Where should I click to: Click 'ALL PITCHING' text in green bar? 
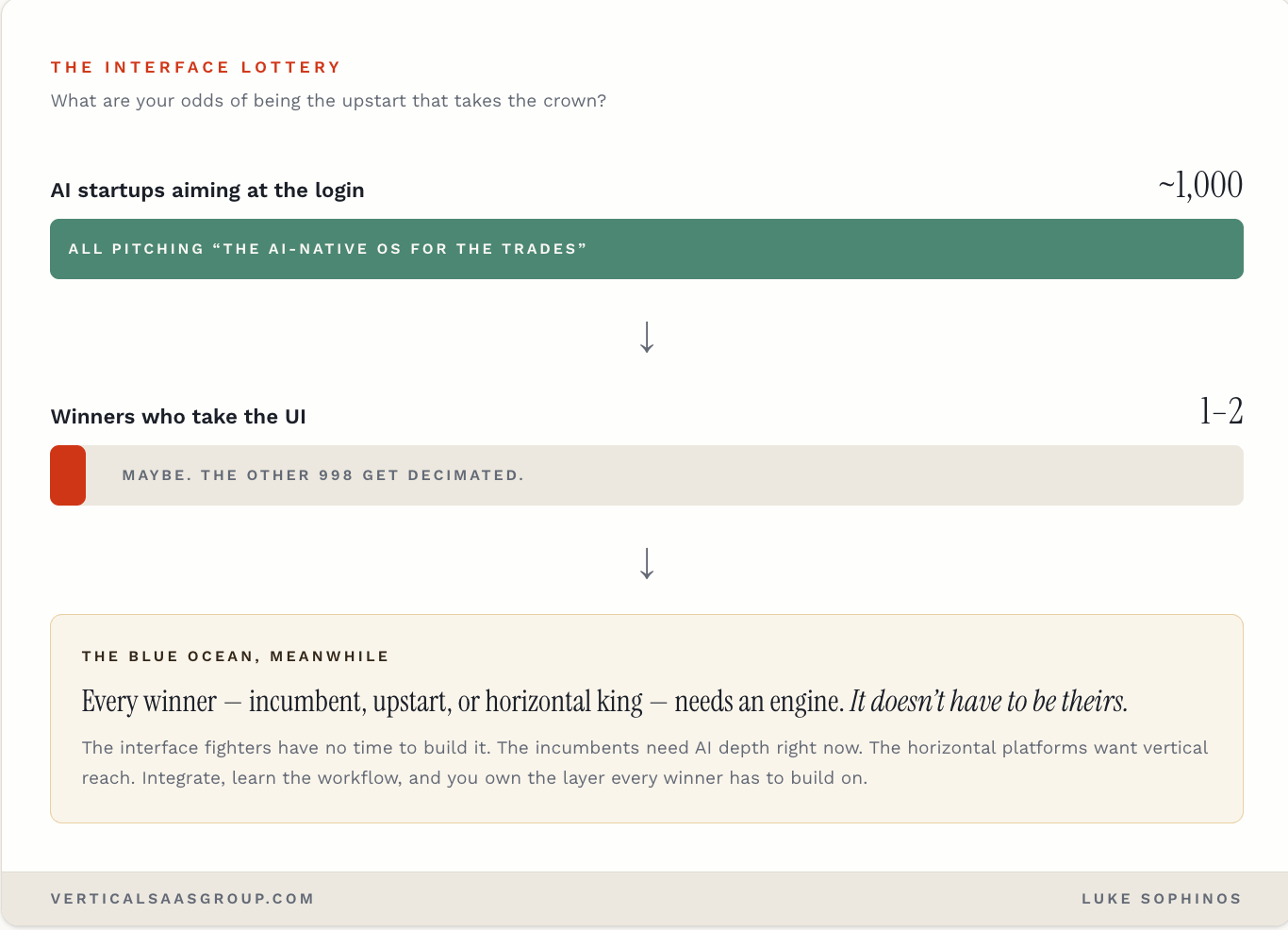point(136,249)
